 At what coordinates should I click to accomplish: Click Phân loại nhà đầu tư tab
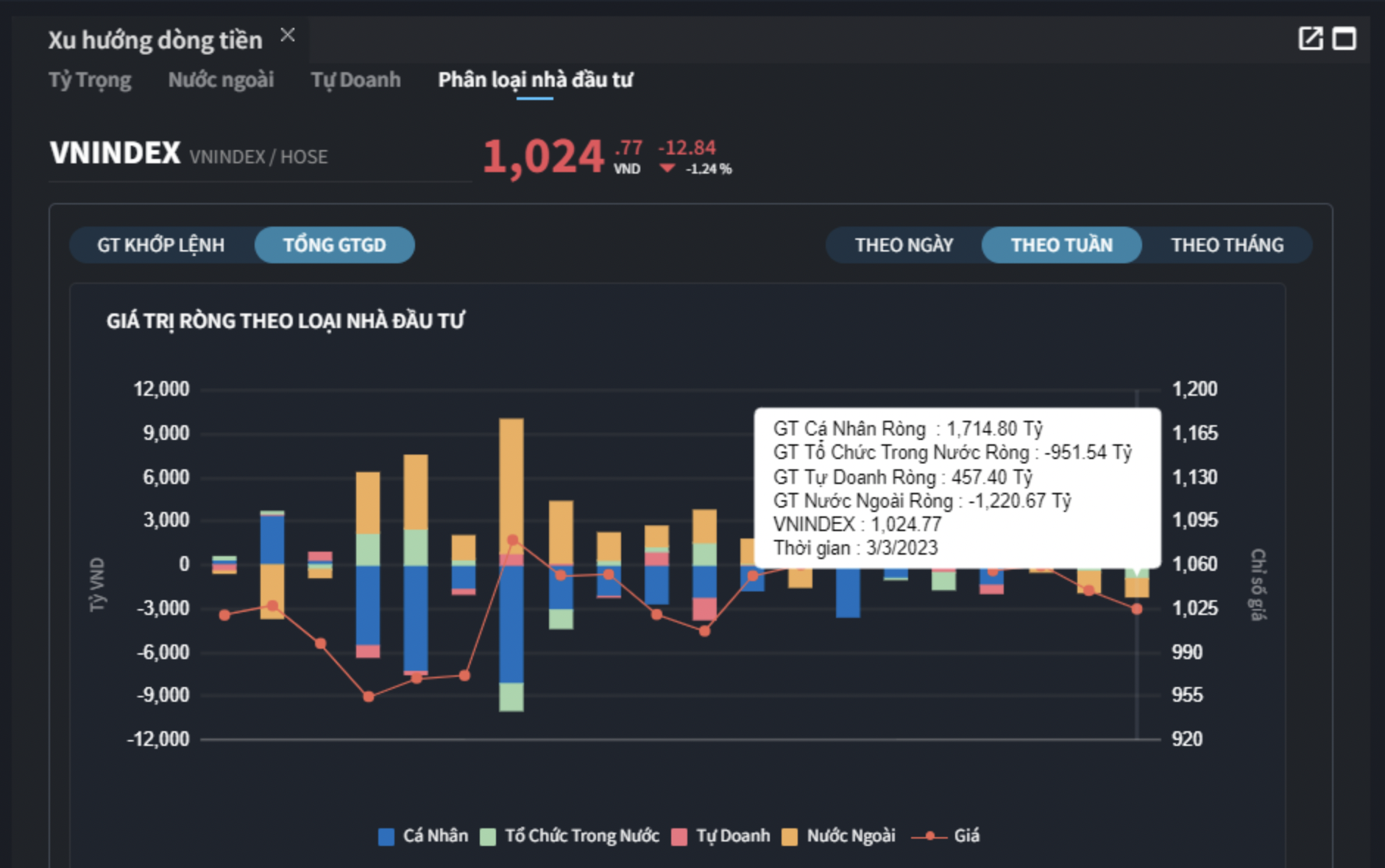click(x=535, y=79)
